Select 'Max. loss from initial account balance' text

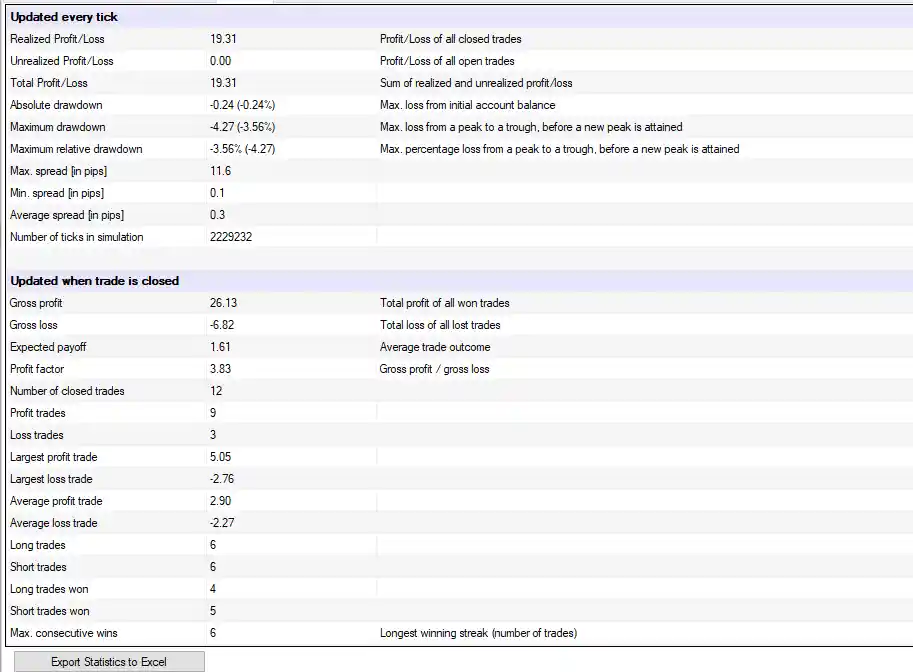(468, 105)
